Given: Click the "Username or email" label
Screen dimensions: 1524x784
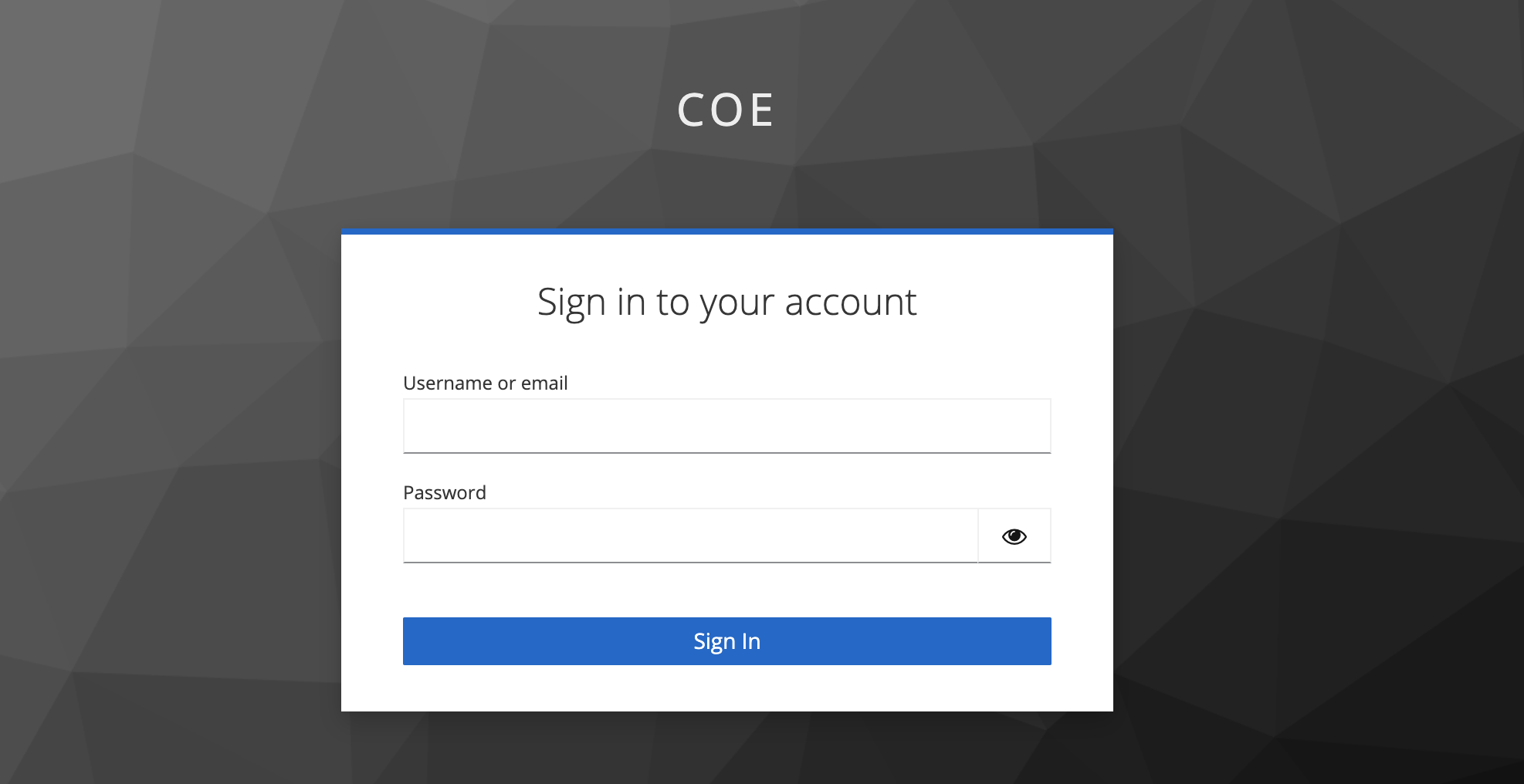Looking at the screenshot, I should point(485,383).
